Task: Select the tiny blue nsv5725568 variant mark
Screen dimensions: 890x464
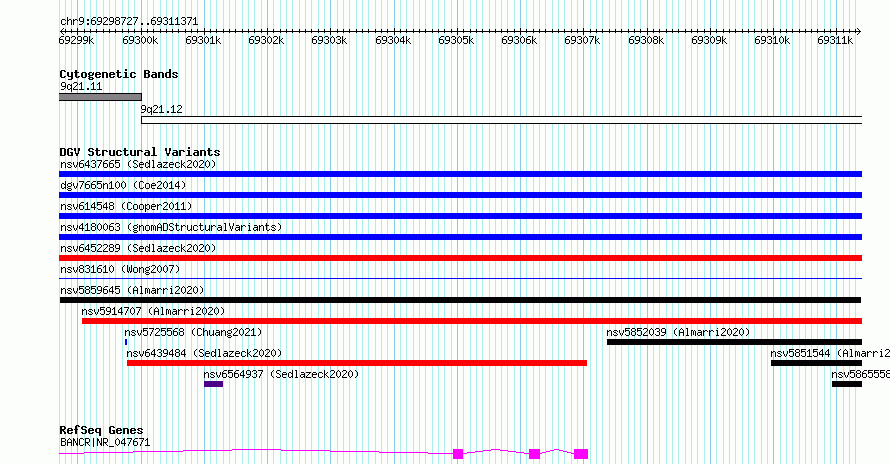Action: point(126,342)
